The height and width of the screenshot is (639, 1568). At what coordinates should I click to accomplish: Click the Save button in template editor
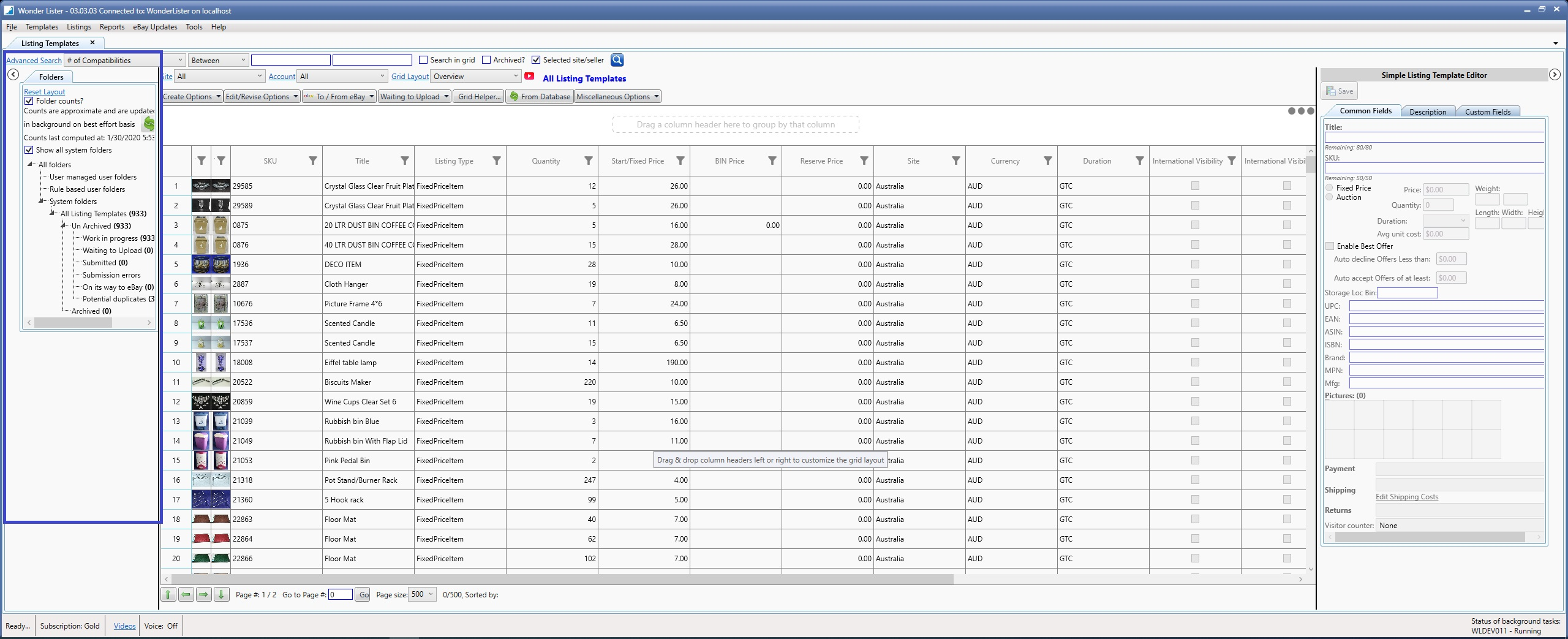(1340, 91)
